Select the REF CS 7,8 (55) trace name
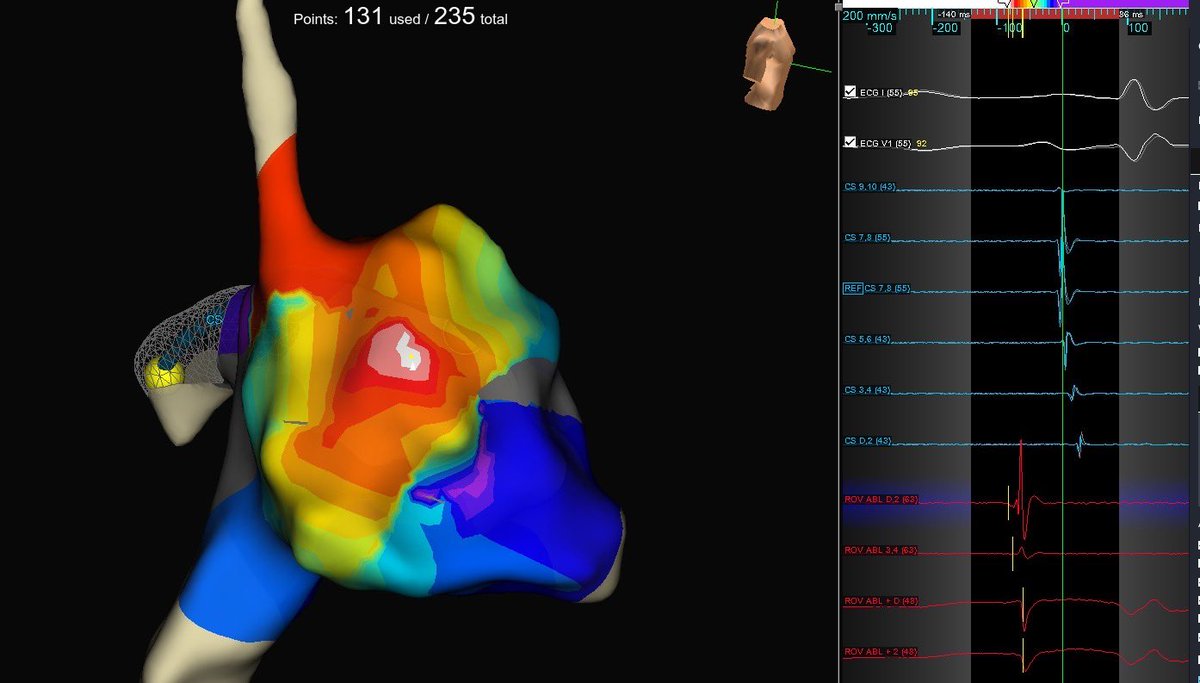This screenshot has width=1200, height=683. coord(889,288)
